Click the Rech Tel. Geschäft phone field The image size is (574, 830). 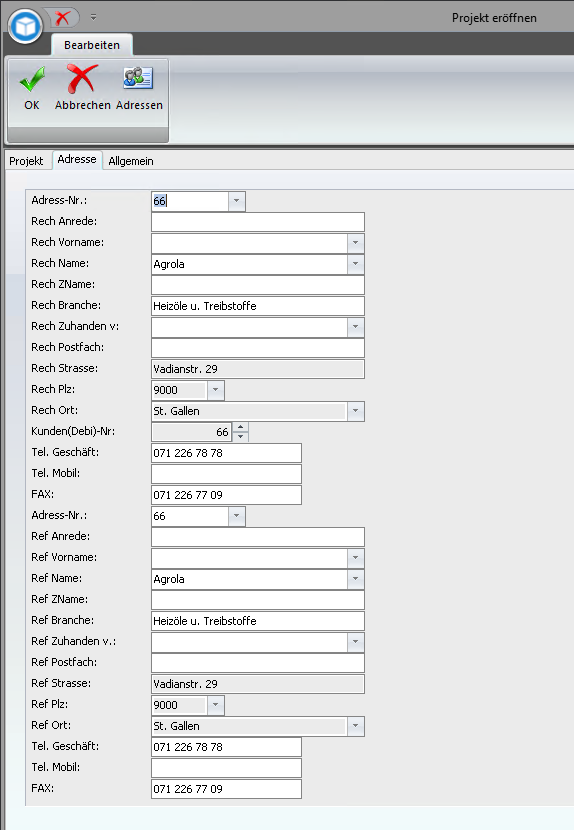coord(226,453)
